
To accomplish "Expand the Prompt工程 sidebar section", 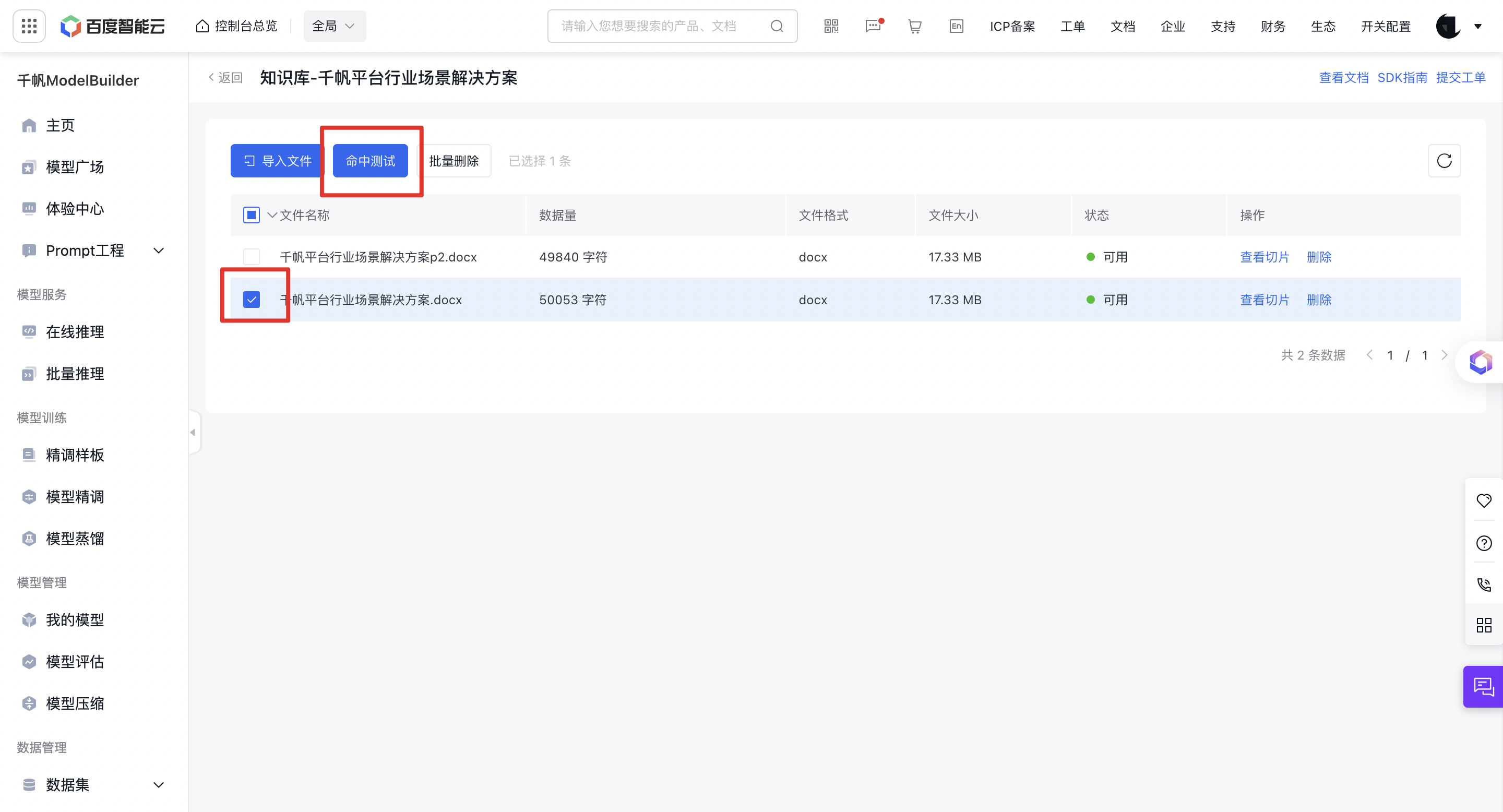I will click(158, 251).
